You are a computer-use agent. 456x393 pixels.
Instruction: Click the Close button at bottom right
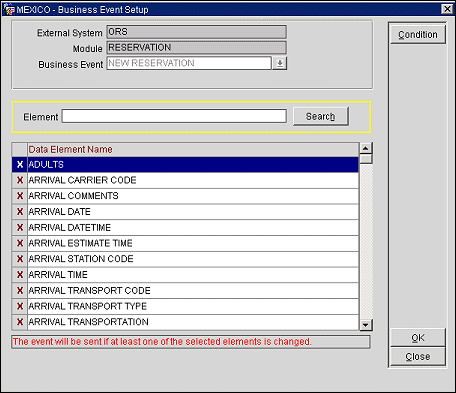click(418, 356)
